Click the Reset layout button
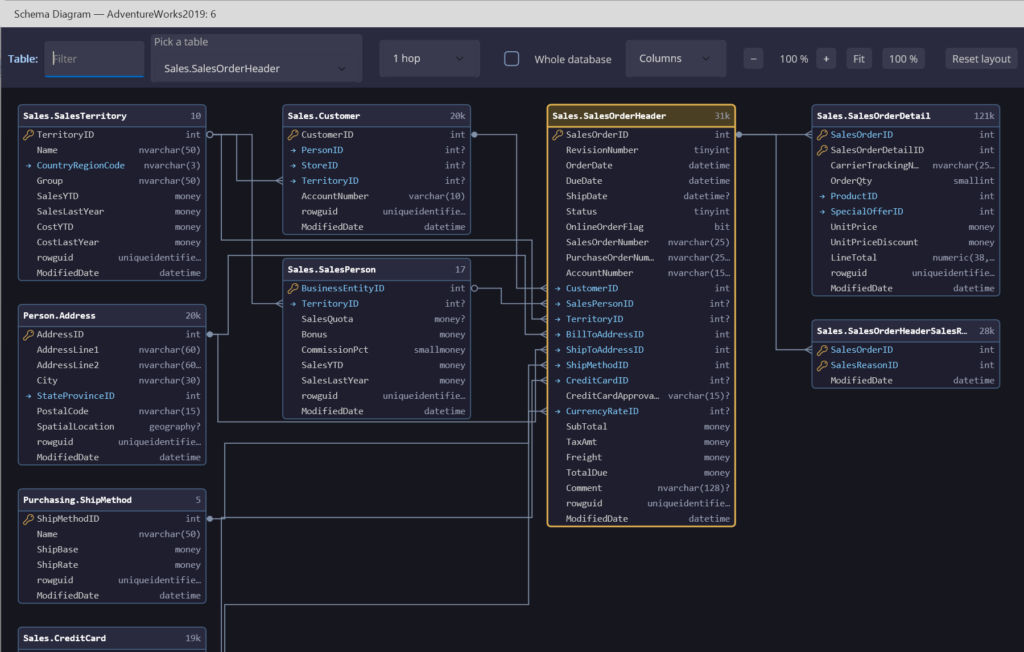This screenshot has height=652, width=1024. pos(981,59)
